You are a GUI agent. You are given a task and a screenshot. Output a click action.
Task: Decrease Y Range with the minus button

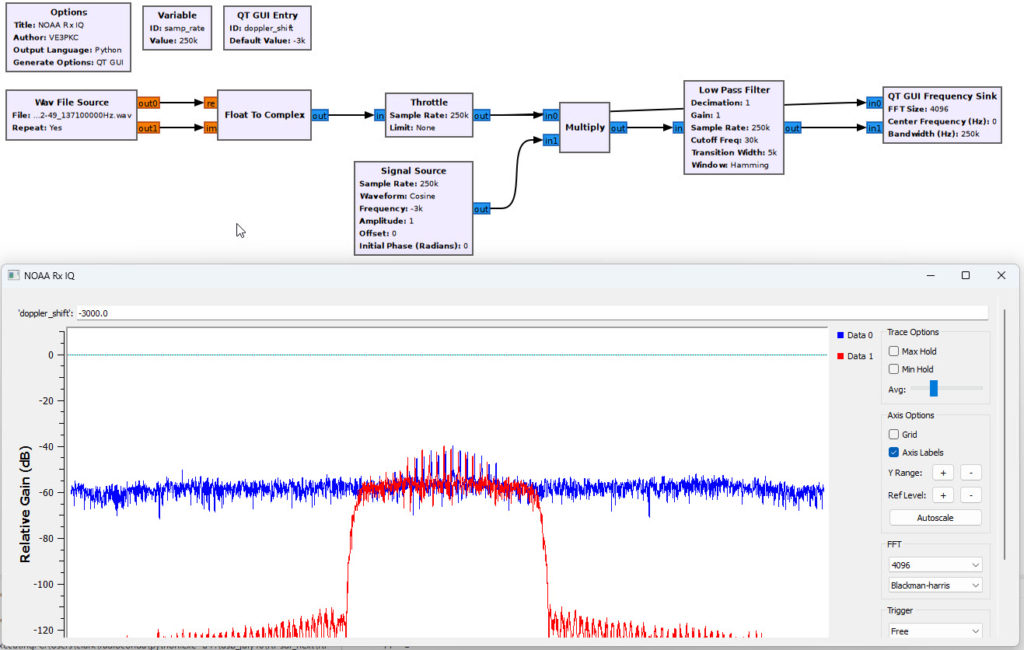[x=972, y=472]
